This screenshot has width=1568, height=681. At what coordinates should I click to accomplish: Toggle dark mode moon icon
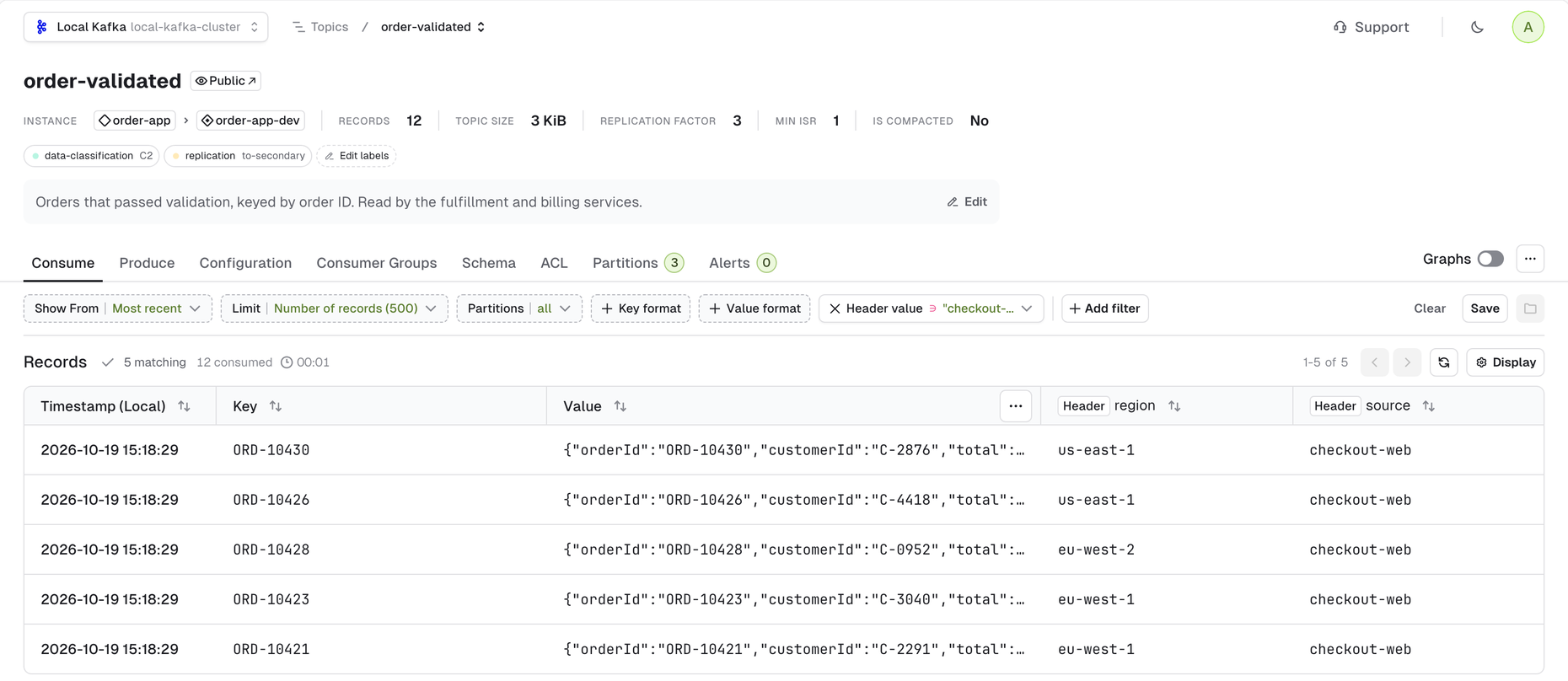(x=1477, y=27)
